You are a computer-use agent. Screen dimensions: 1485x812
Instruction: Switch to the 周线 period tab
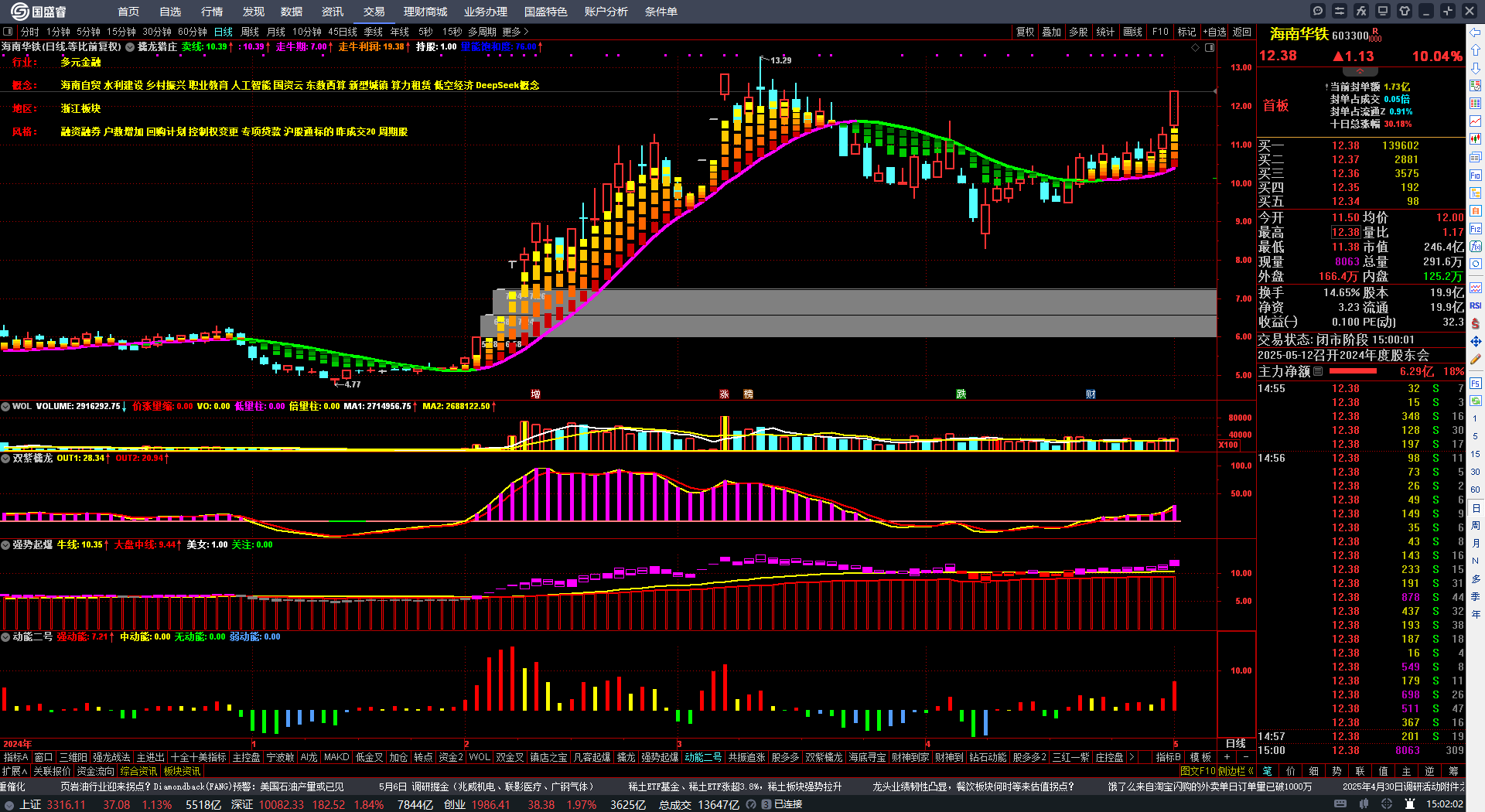click(x=250, y=32)
